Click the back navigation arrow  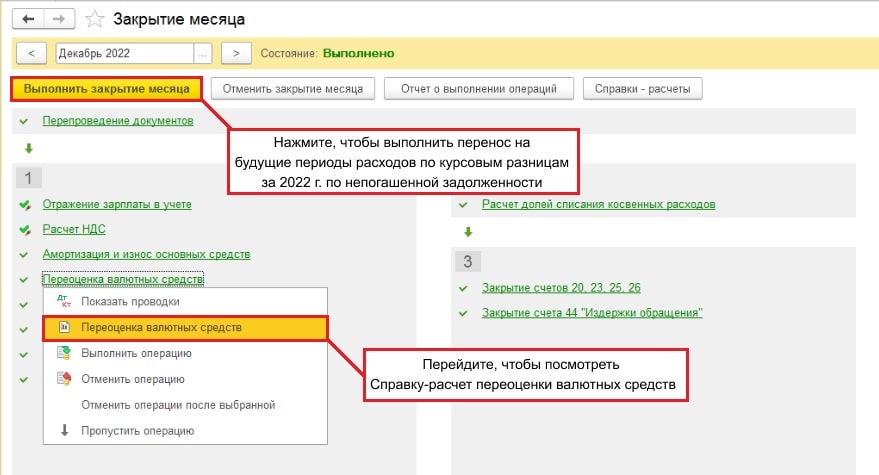click(x=29, y=18)
